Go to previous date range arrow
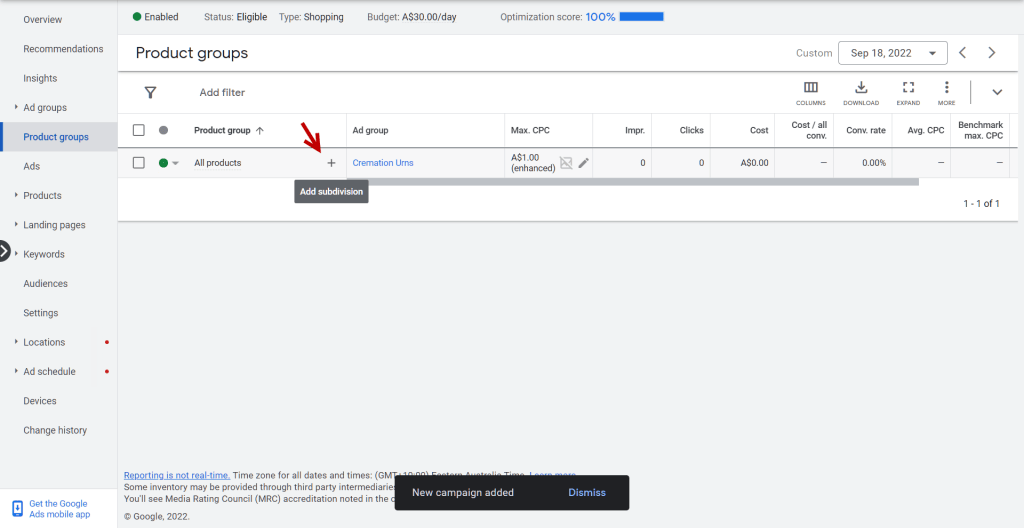 962,53
